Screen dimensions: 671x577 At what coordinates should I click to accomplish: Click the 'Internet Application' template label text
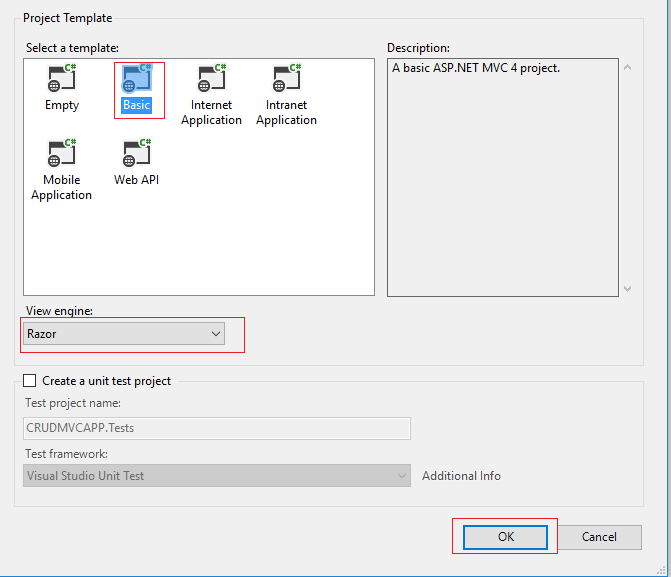click(211, 113)
